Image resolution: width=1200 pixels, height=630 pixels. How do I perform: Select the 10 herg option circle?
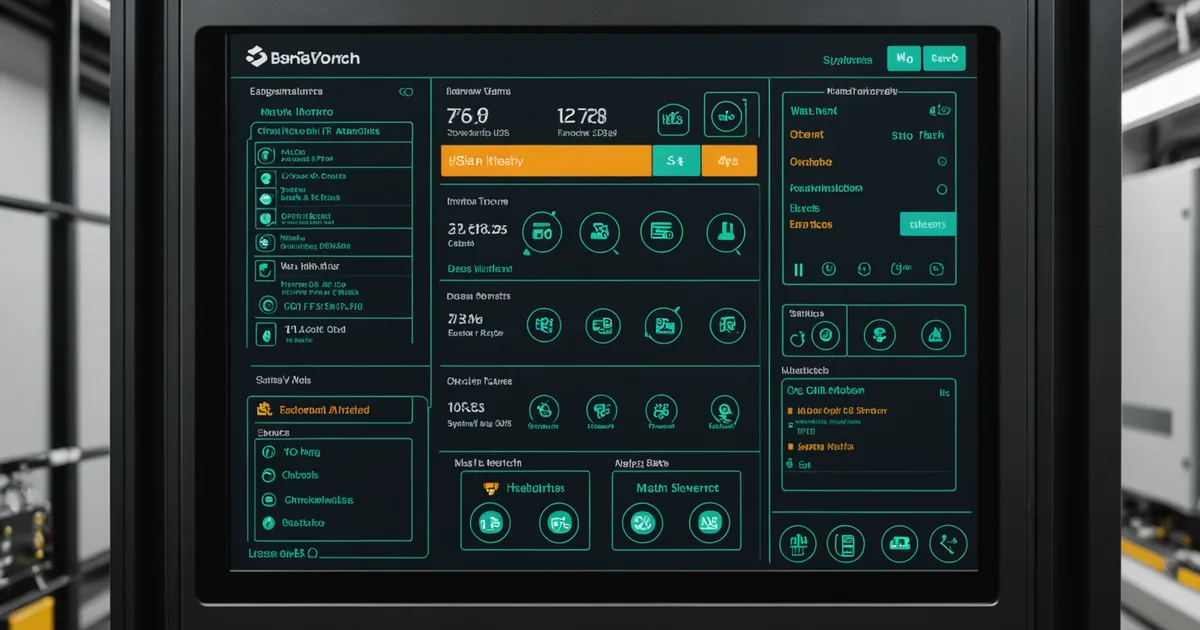268,452
